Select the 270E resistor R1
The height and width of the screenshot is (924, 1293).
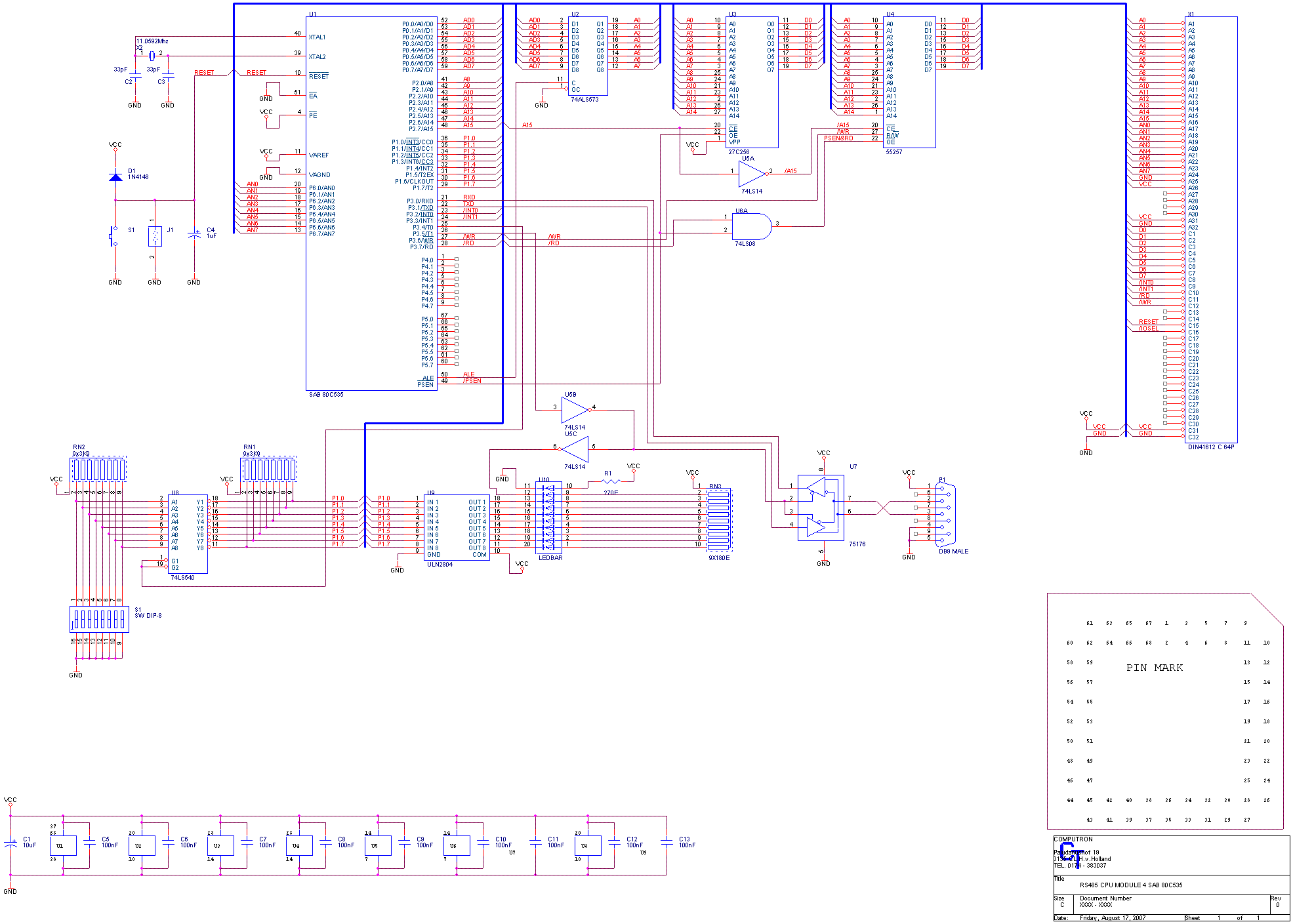pos(609,481)
